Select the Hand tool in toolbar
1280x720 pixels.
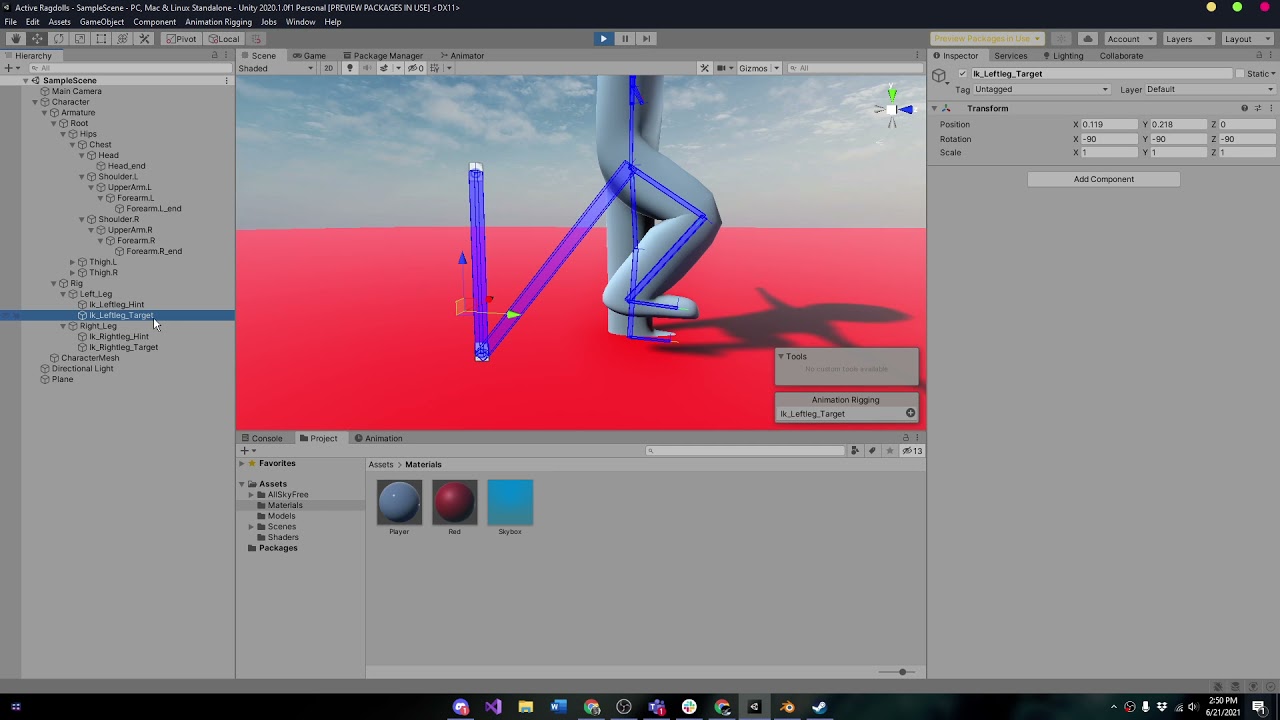point(16,39)
